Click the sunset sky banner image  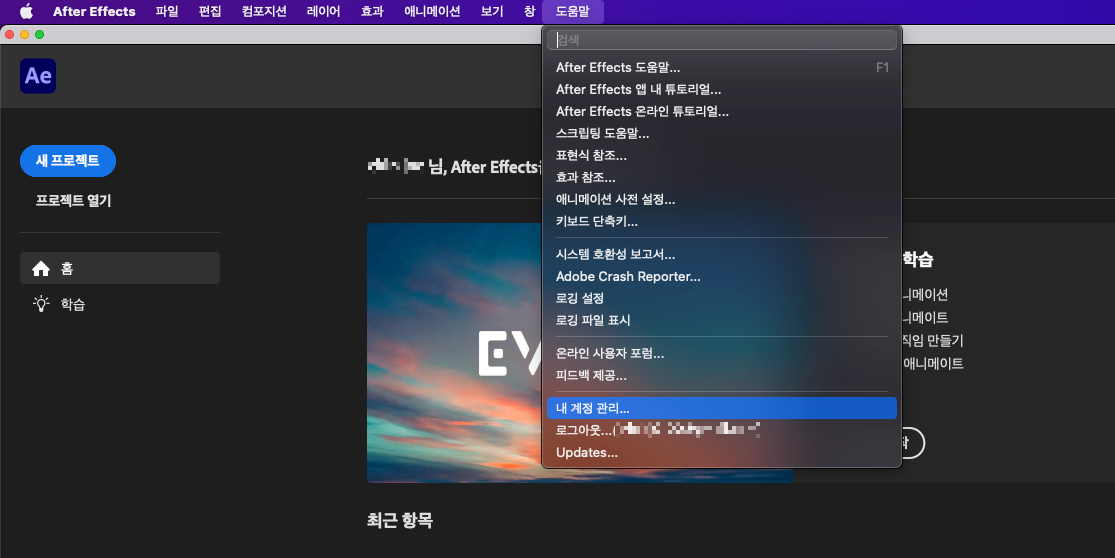[x=454, y=353]
